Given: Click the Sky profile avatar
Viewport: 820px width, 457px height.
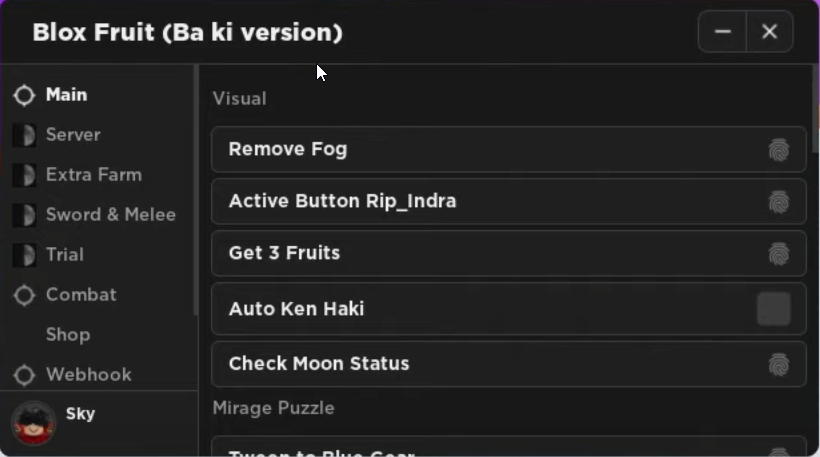Looking at the screenshot, I should pos(33,423).
